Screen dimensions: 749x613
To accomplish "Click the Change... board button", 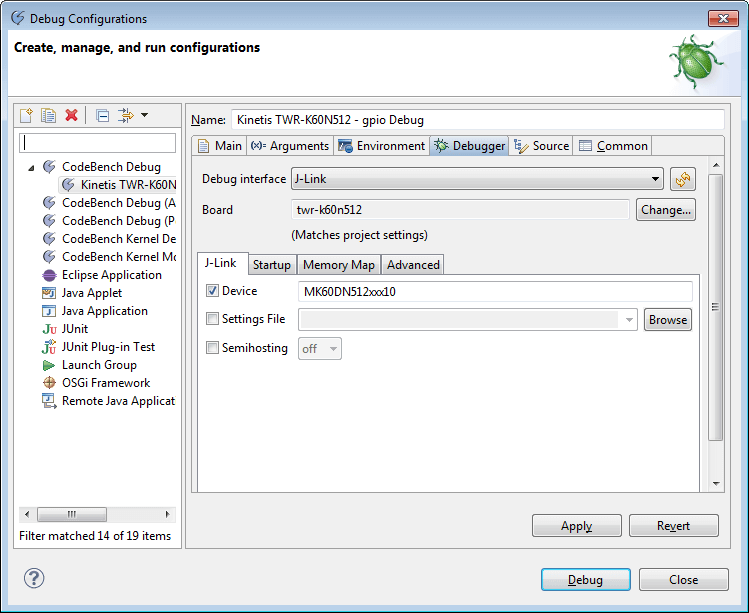I will click(666, 210).
